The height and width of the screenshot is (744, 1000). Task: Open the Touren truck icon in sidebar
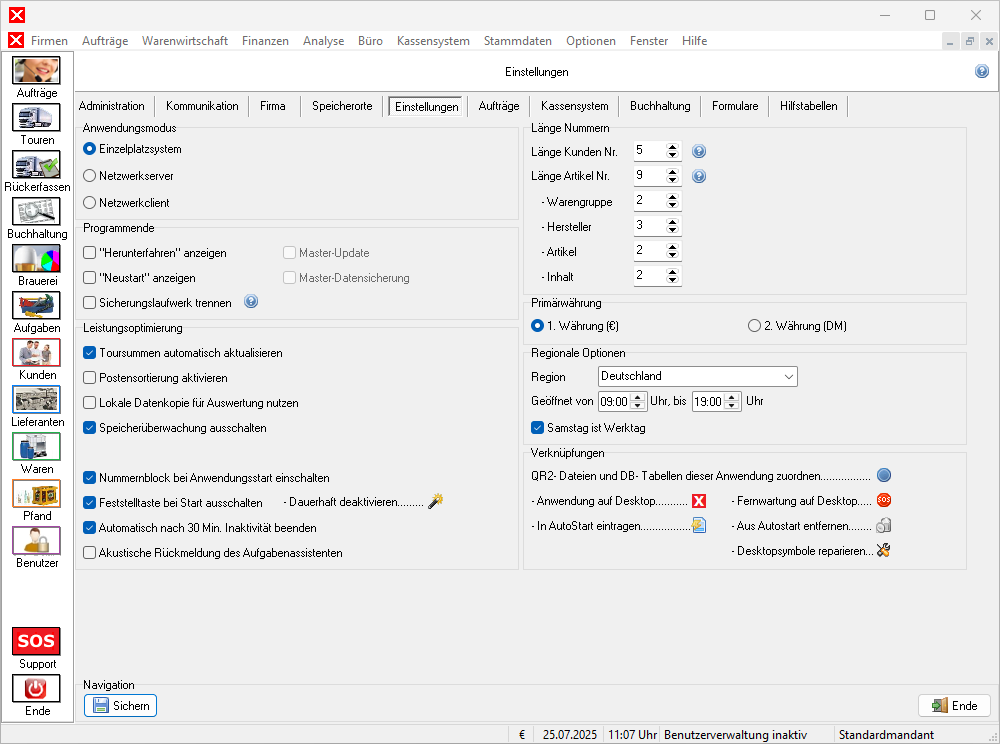pos(36,118)
